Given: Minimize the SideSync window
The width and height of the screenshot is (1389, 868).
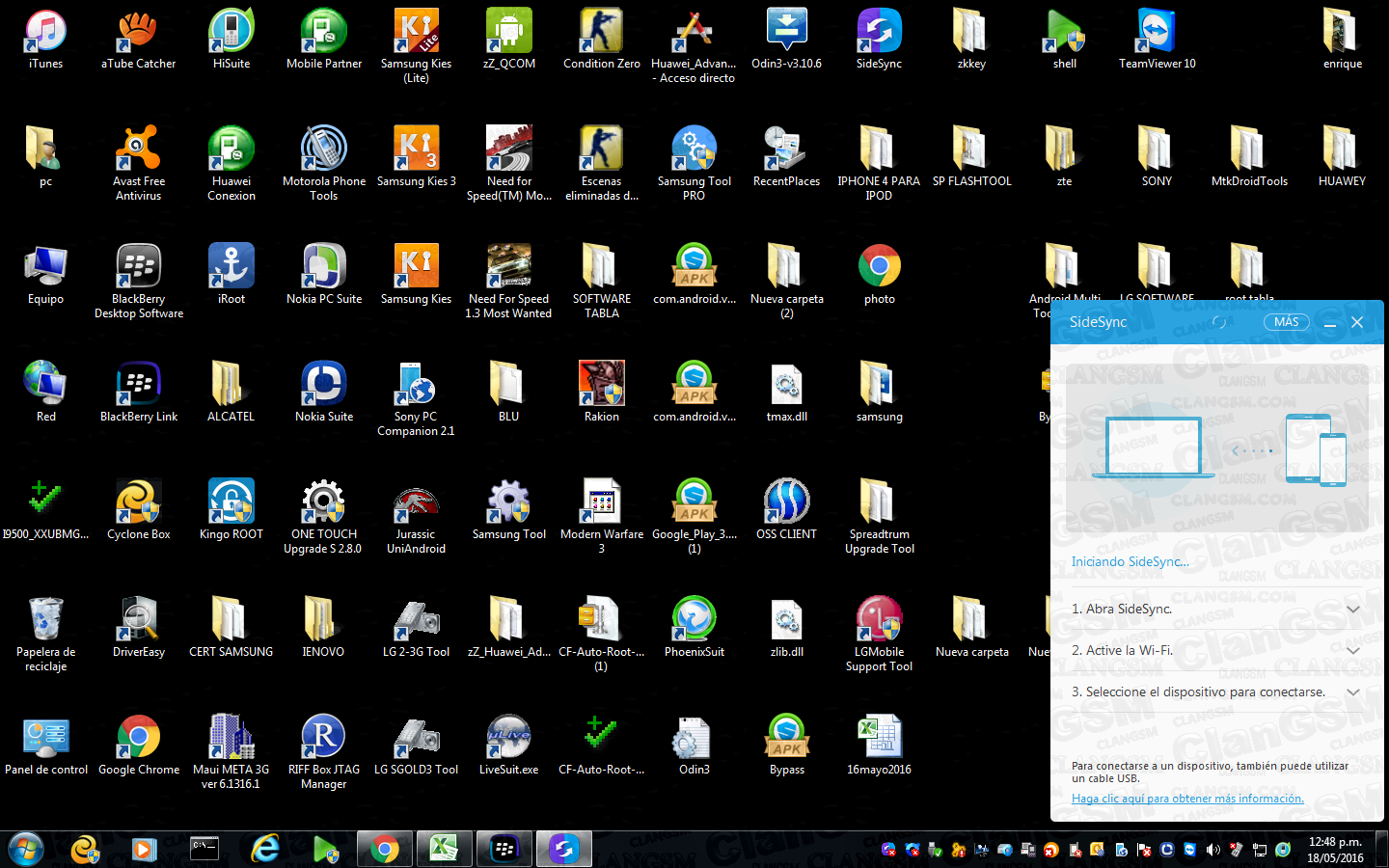Looking at the screenshot, I should point(1330,323).
